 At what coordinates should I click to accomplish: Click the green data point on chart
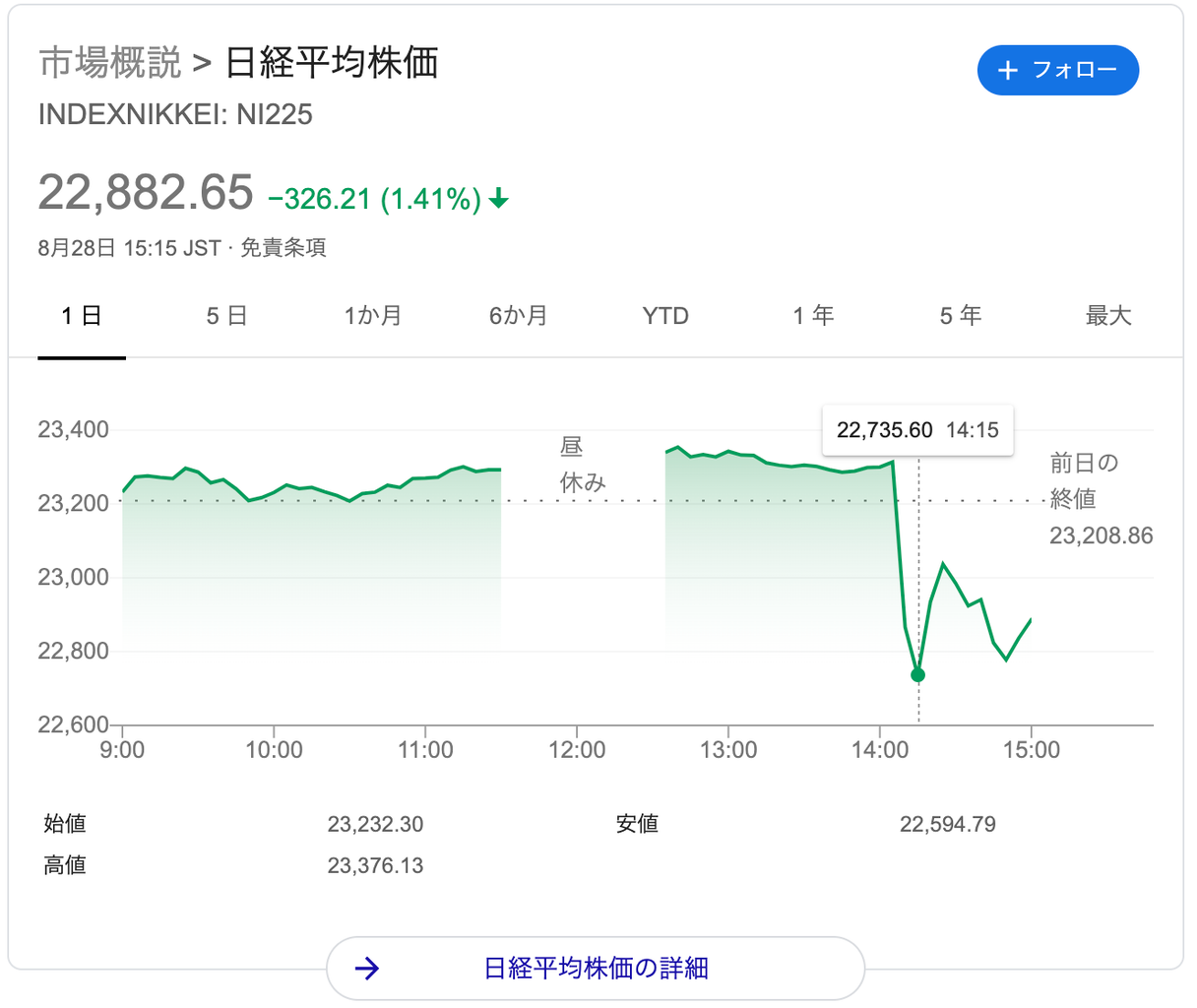coord(918,675)
